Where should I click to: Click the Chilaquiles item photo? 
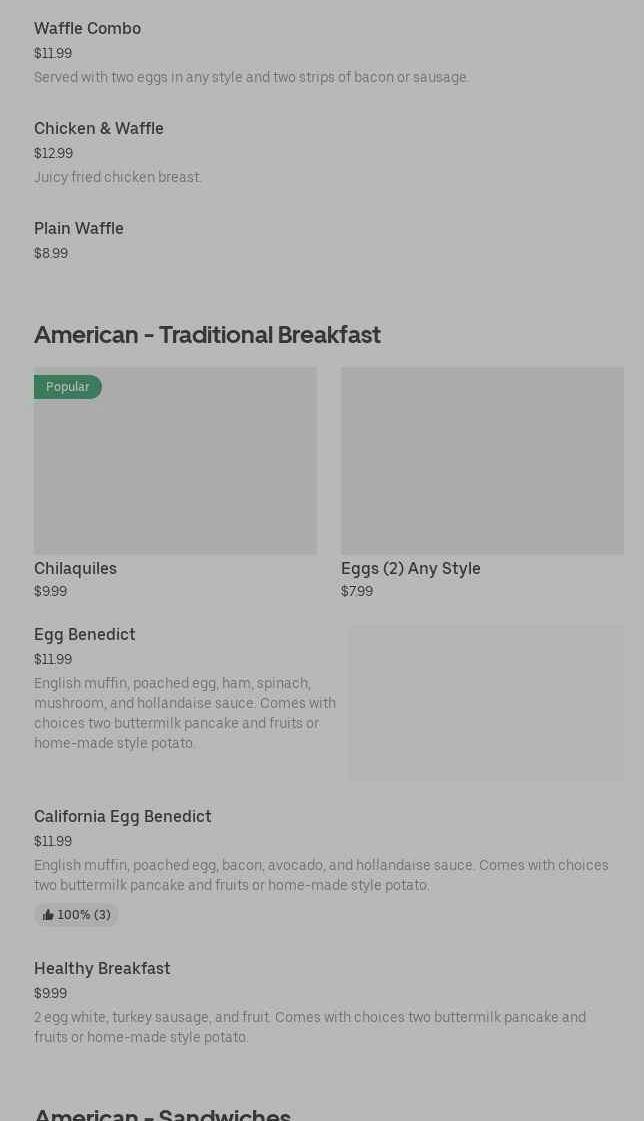(175, 461)
